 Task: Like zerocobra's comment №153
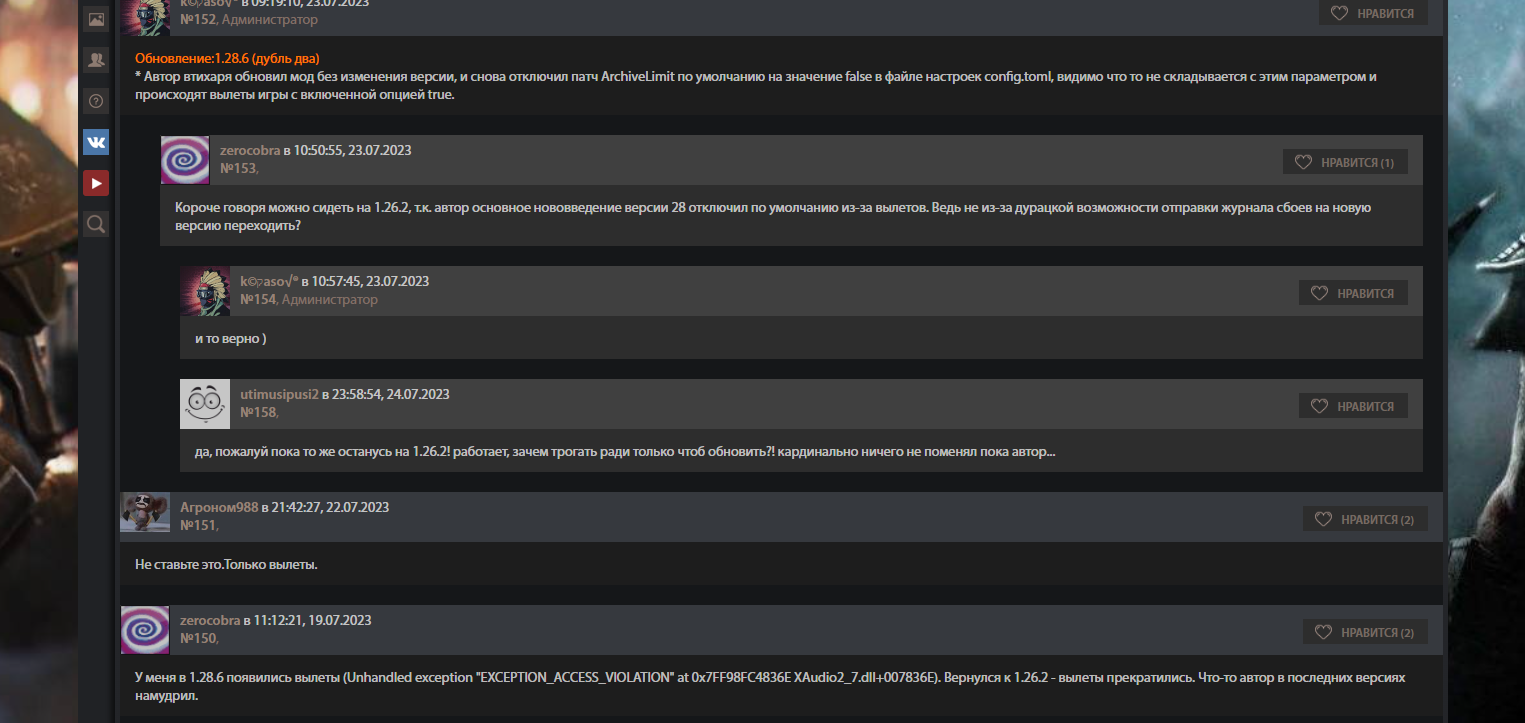(1344, 162)
